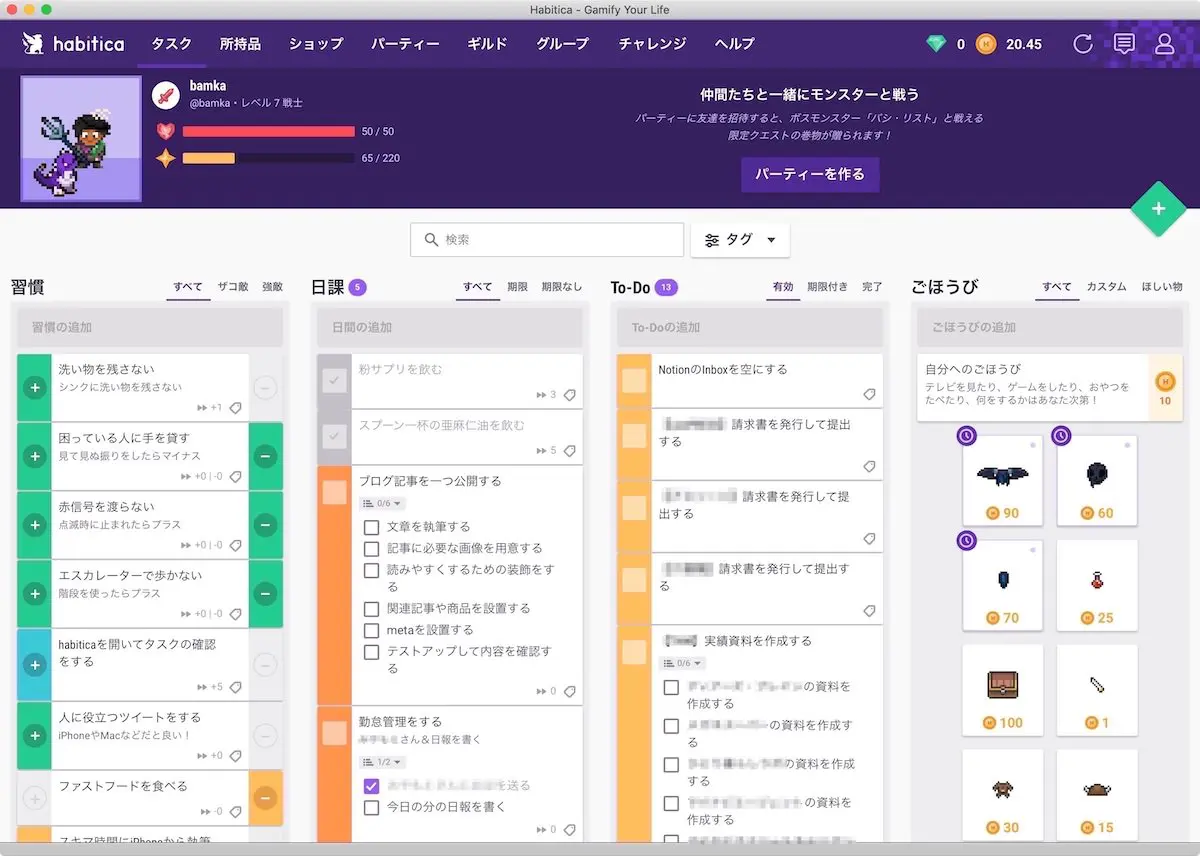
Task: Collapse the ブログ記事 0/6 checklist
Action: pos(382,503)
